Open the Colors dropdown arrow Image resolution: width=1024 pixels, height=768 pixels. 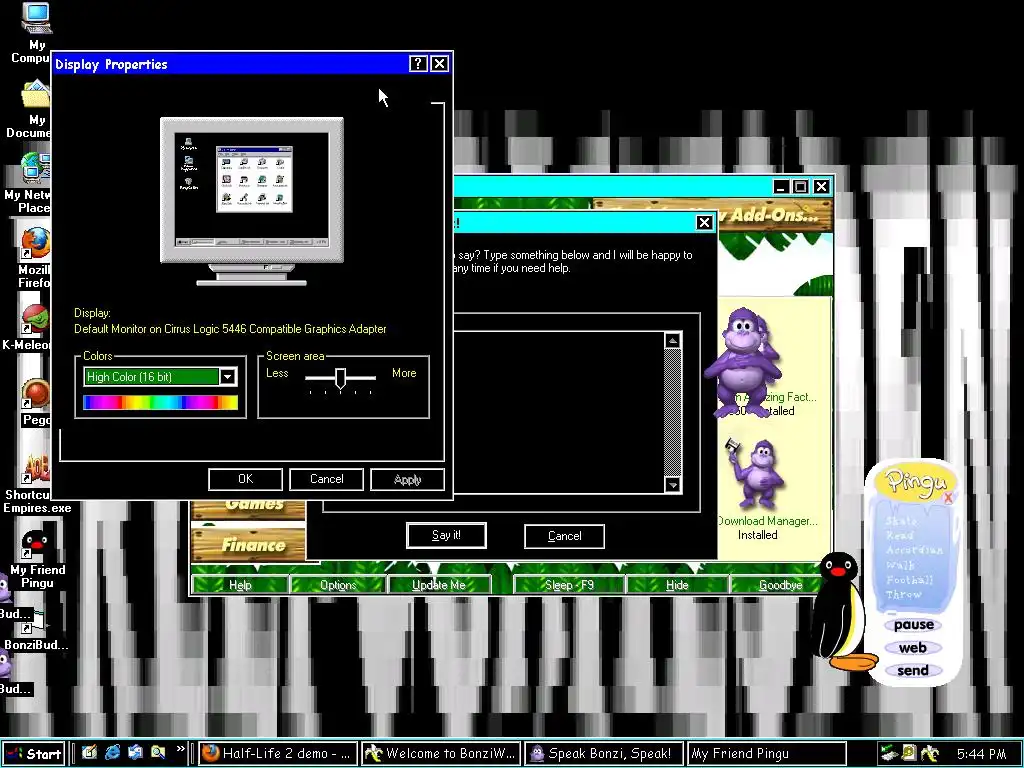[227, 377]
